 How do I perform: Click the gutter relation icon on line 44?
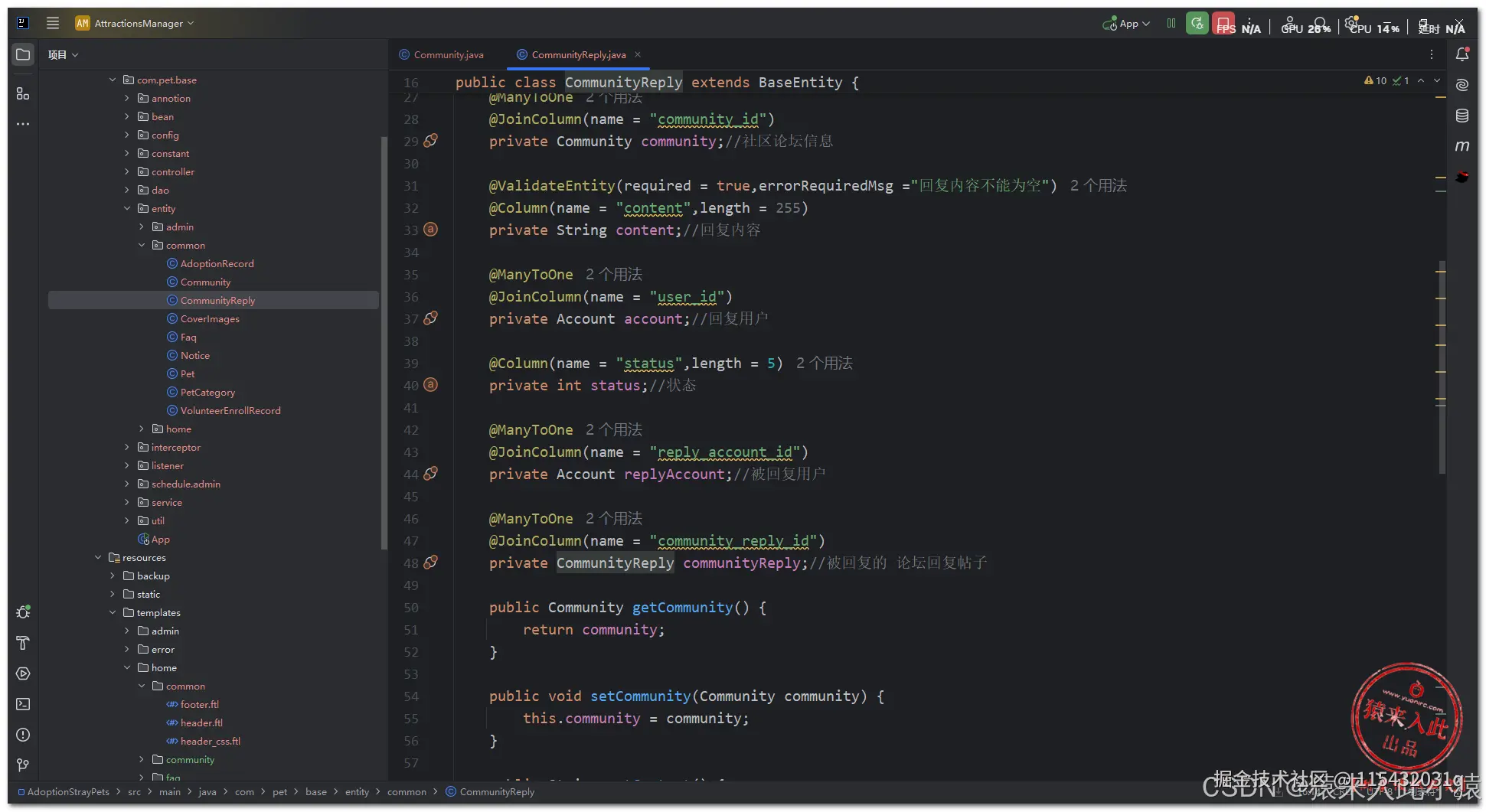(431, 474)
